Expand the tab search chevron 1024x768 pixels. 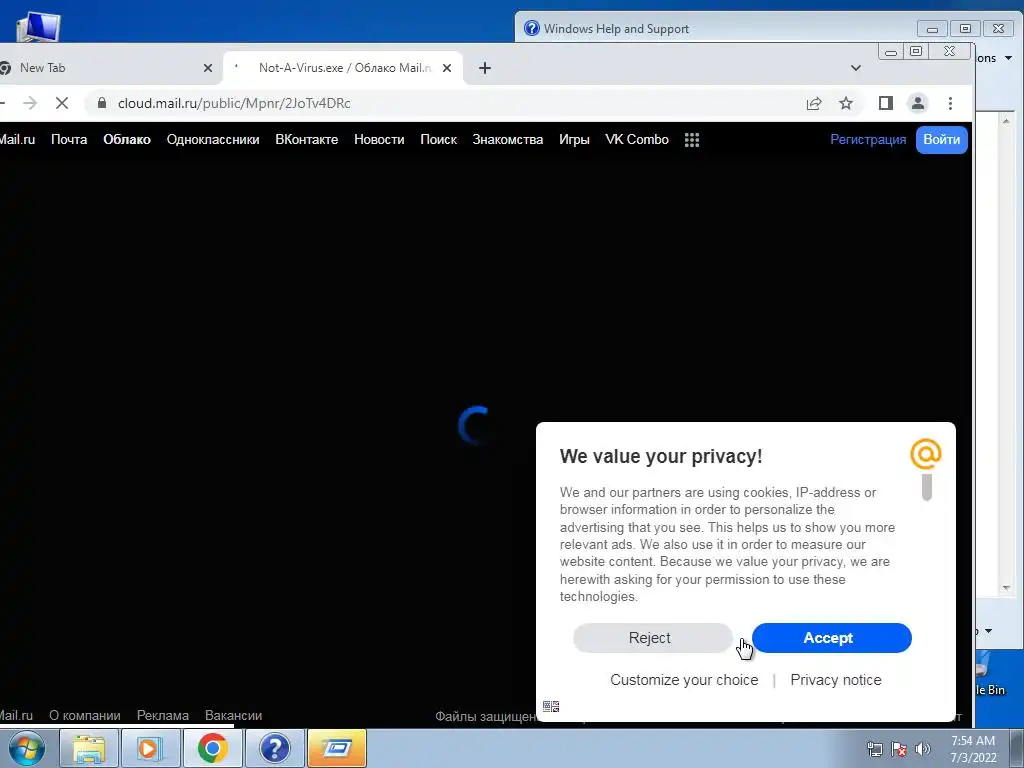(856, 68)
